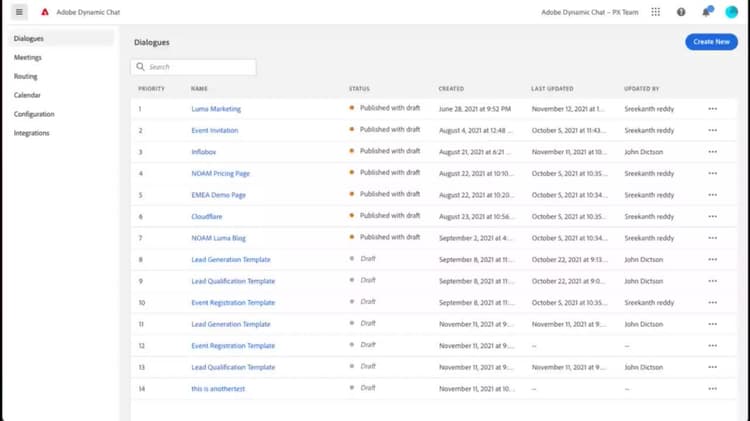Image resolution: width=750 pixels, height=421 pixels.
Task: Open Configuration in the sidebar
Action: (34, 114)
